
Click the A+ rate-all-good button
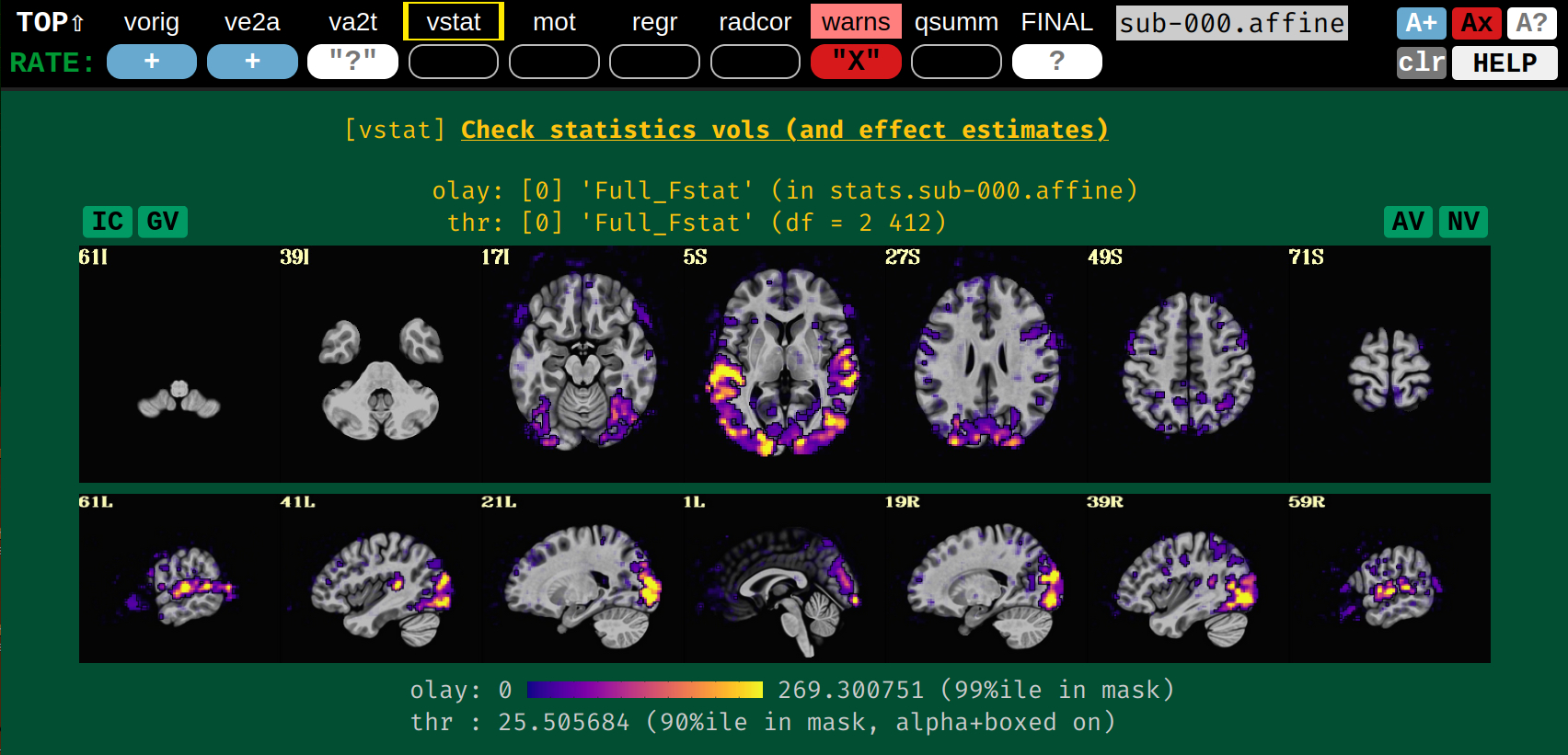[x=1421, y=23]
